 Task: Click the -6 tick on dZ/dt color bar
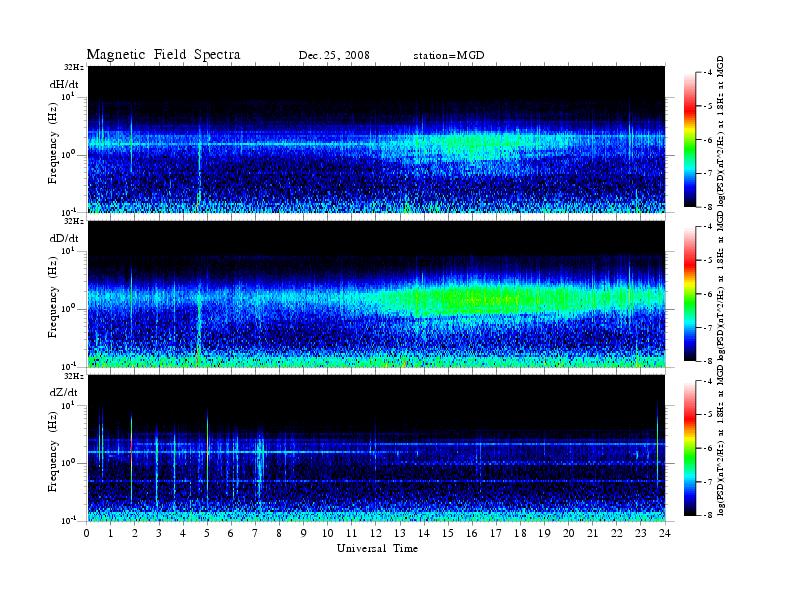tap(709, 448)
